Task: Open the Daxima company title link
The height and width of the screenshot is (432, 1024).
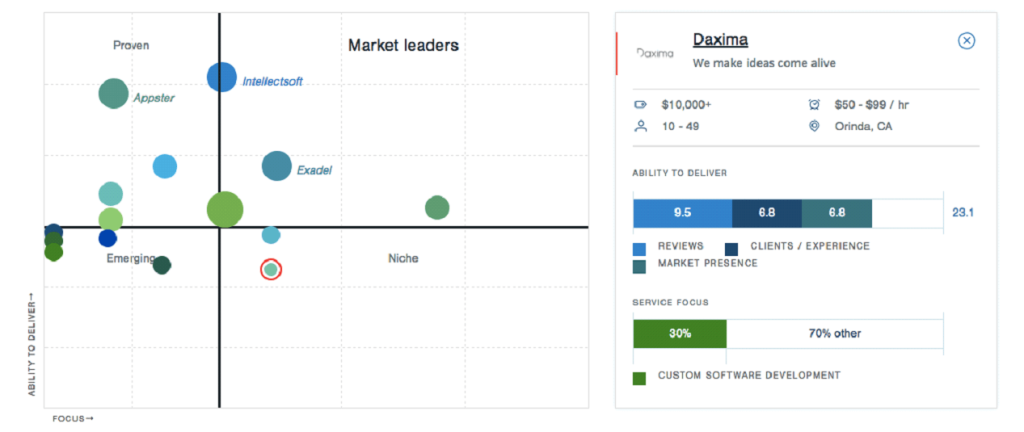Action: pyautogui.click(x=720, y=40)
